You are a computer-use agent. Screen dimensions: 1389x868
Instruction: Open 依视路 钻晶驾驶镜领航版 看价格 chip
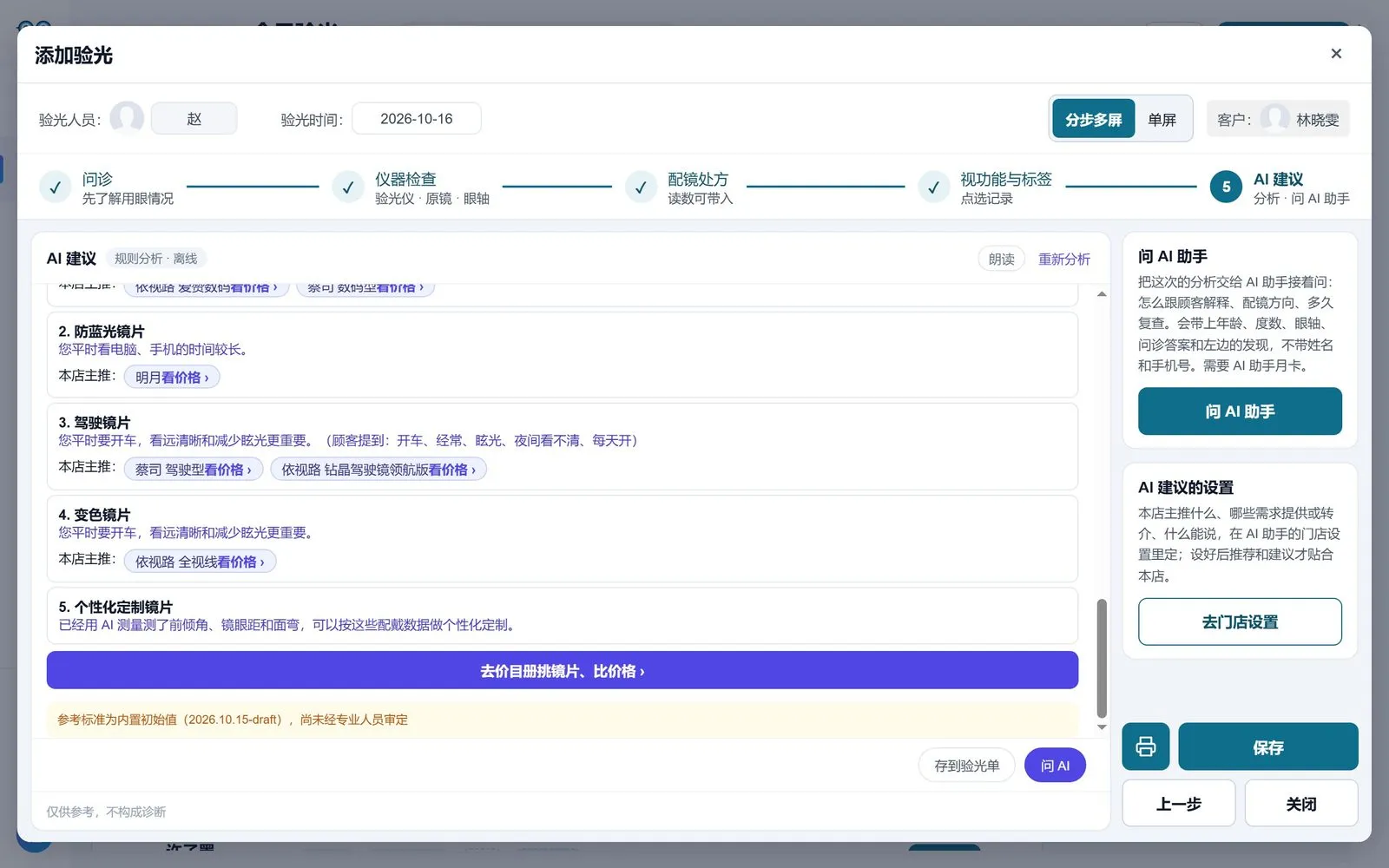pos(379,470)
